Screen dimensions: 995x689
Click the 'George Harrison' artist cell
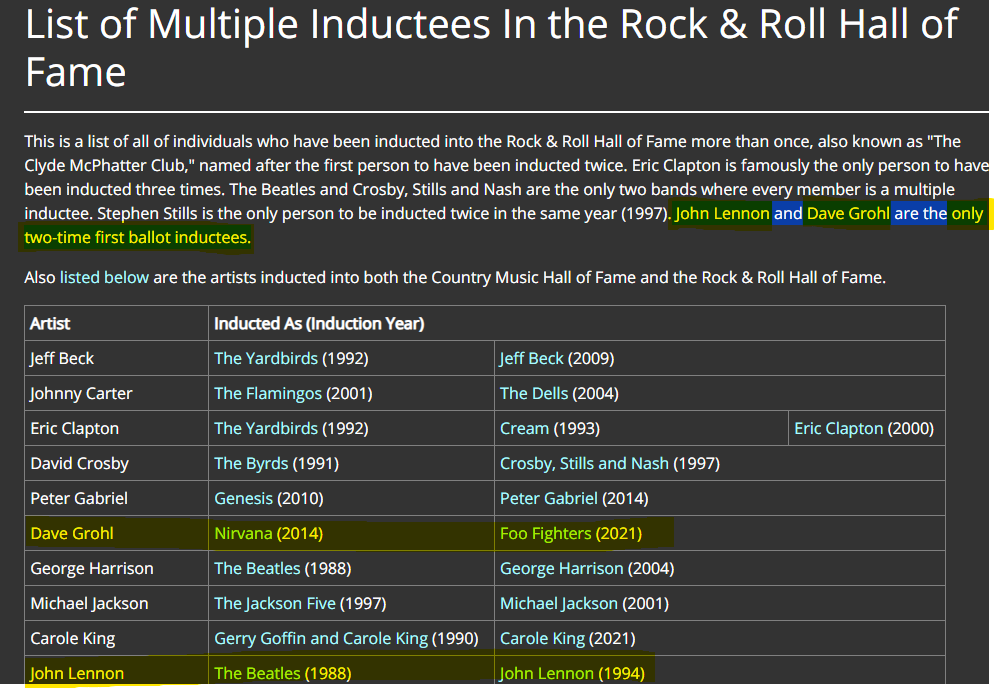pos(116,568)
